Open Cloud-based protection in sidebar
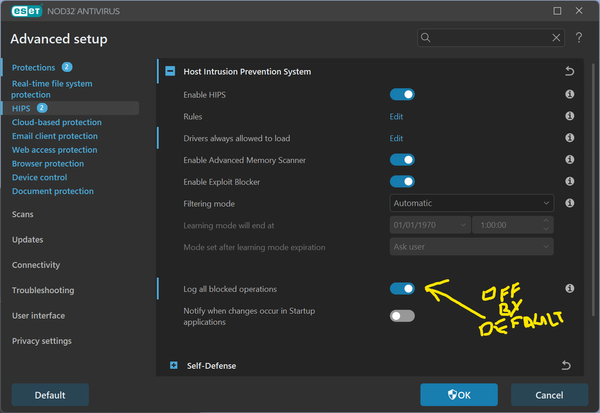 [x=57, y=122]
